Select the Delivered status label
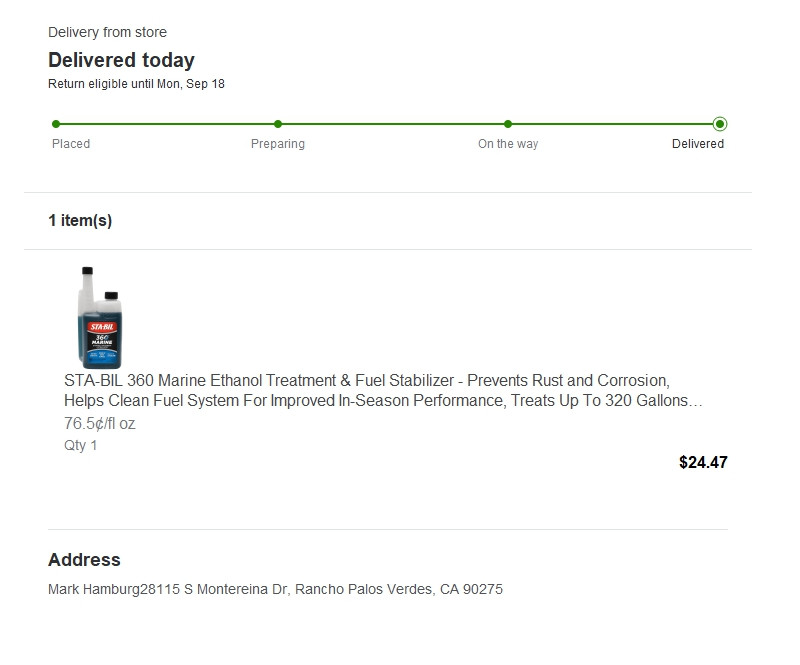Image resolution: width=800 pixels, height=665 pixels. 698,144
